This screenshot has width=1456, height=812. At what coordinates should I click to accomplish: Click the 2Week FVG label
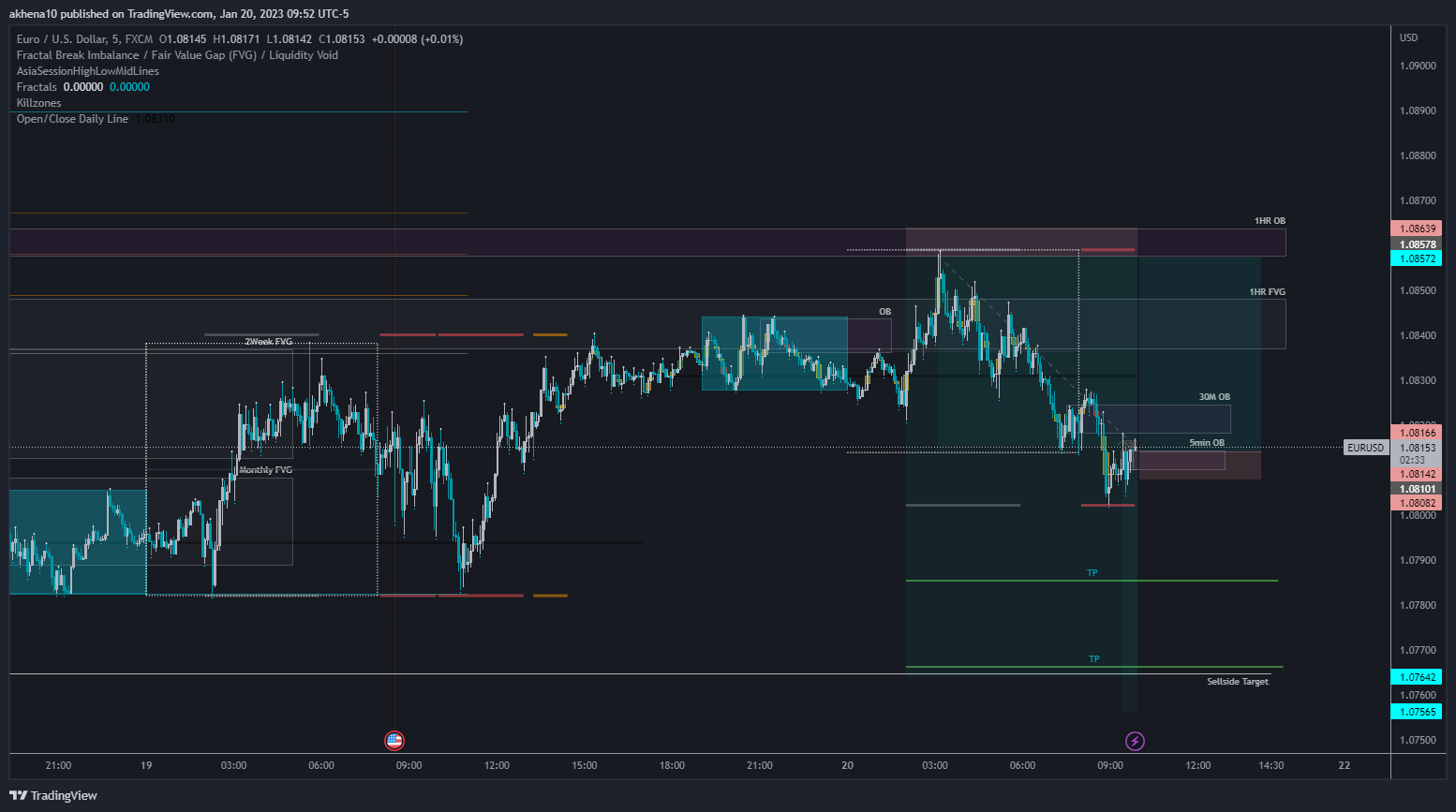tap(269, 342)
